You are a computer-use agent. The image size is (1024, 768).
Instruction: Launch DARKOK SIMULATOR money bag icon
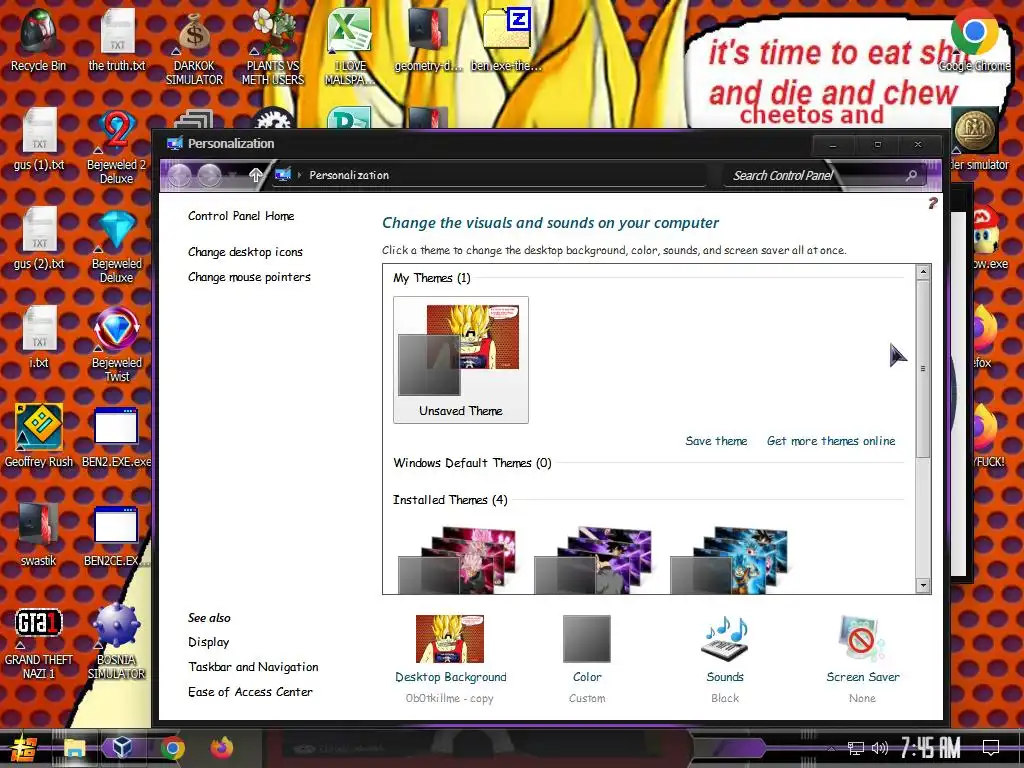(x=194, y=47)
